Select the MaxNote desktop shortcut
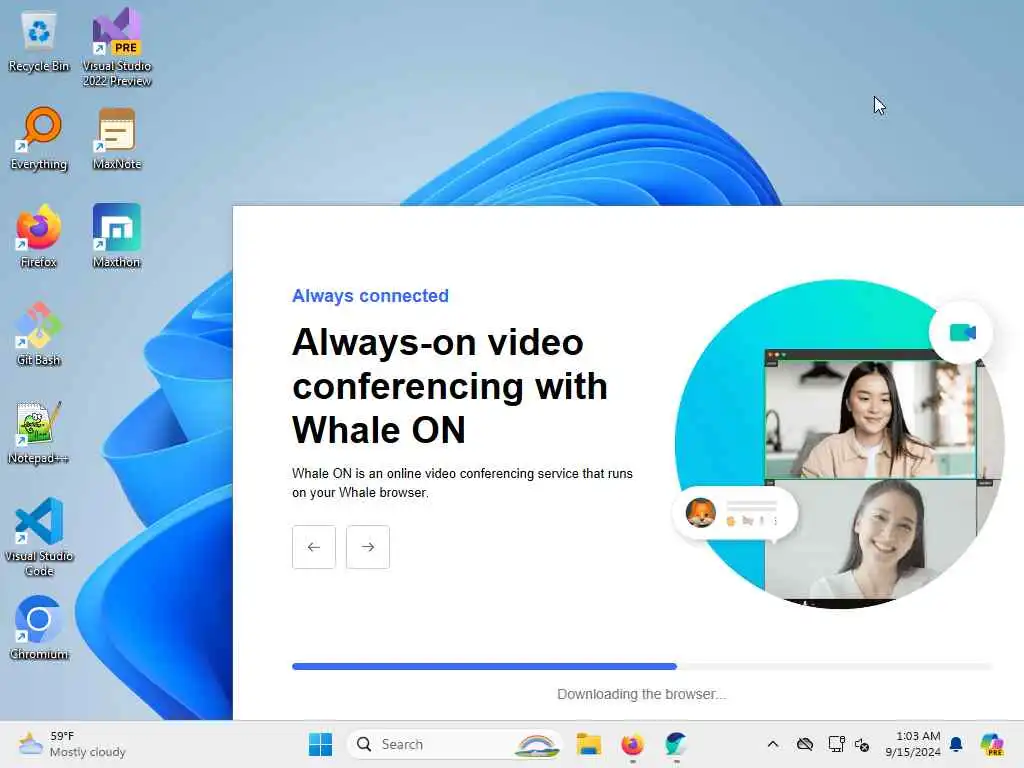Screen dimensions: 1024x768 117,139
